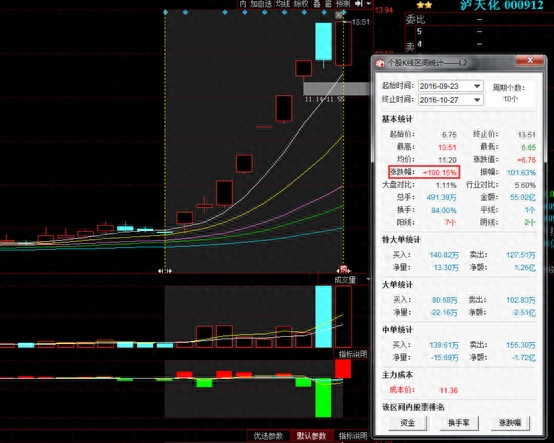Screen dimensions: 554x443
Task: Toggle 均线 moving averages button
Action: 283,4
